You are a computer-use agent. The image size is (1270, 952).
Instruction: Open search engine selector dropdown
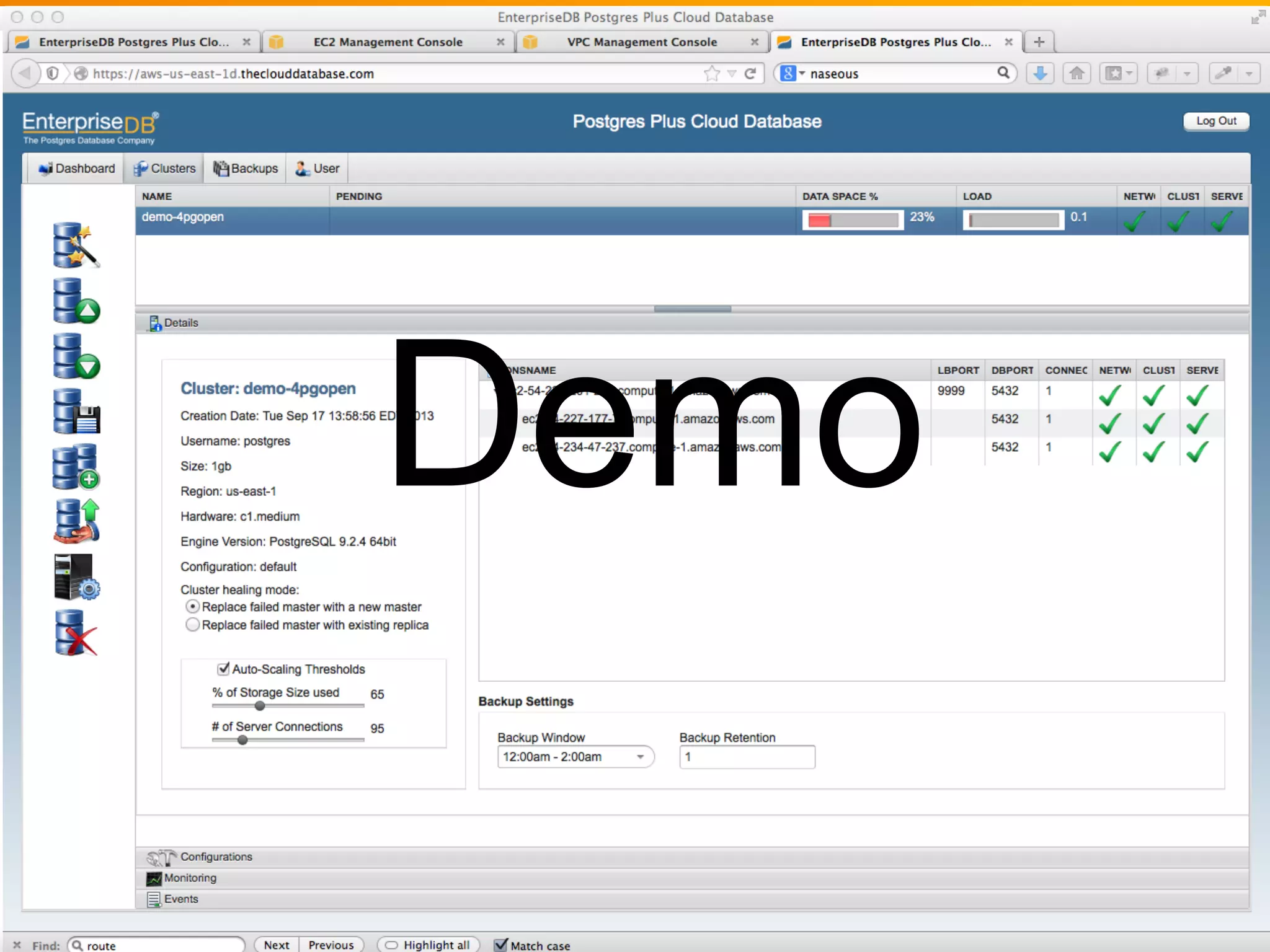pyautogui.click(x=793, y=74)
